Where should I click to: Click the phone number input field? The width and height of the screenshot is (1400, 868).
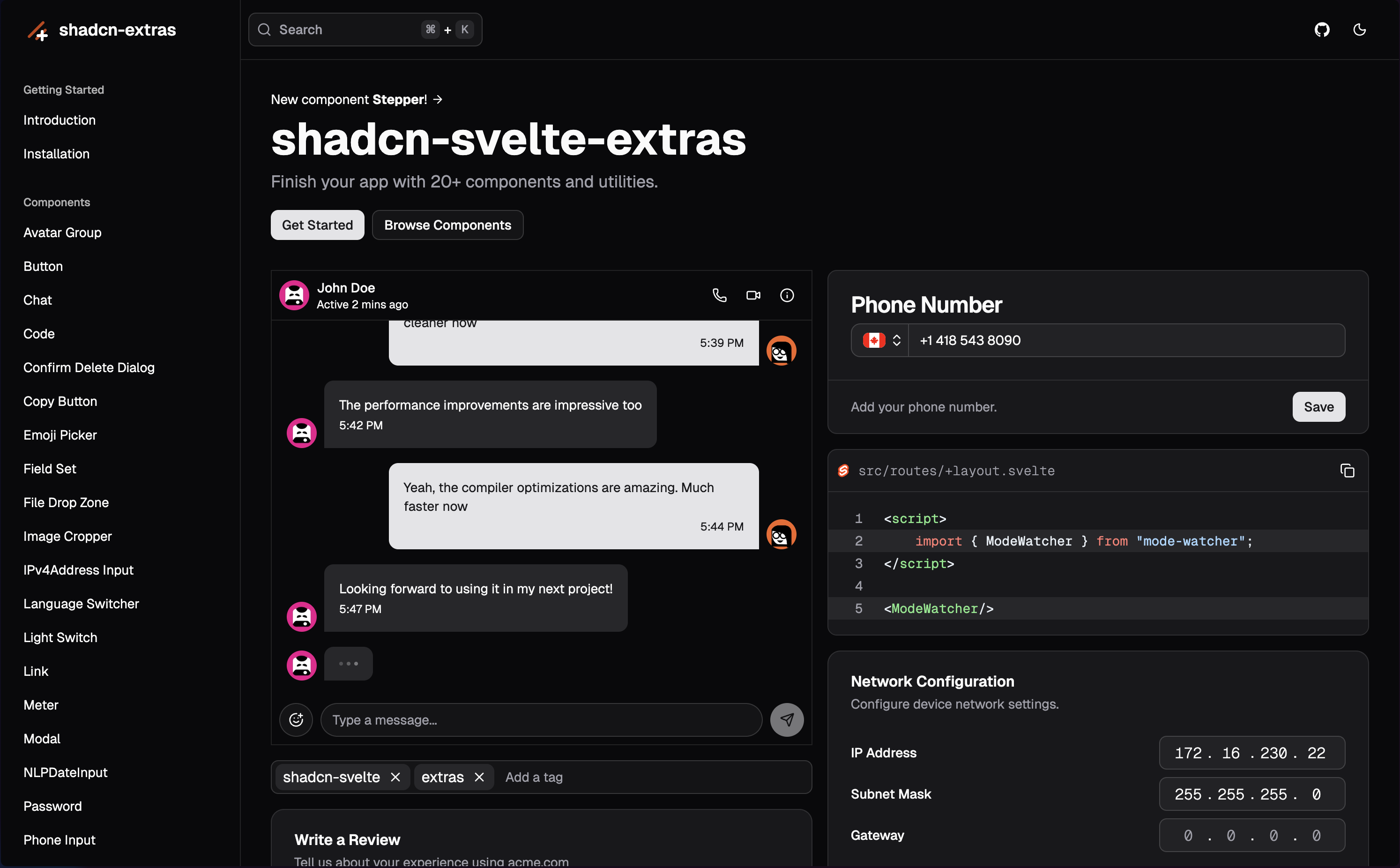pos(1127,340)
